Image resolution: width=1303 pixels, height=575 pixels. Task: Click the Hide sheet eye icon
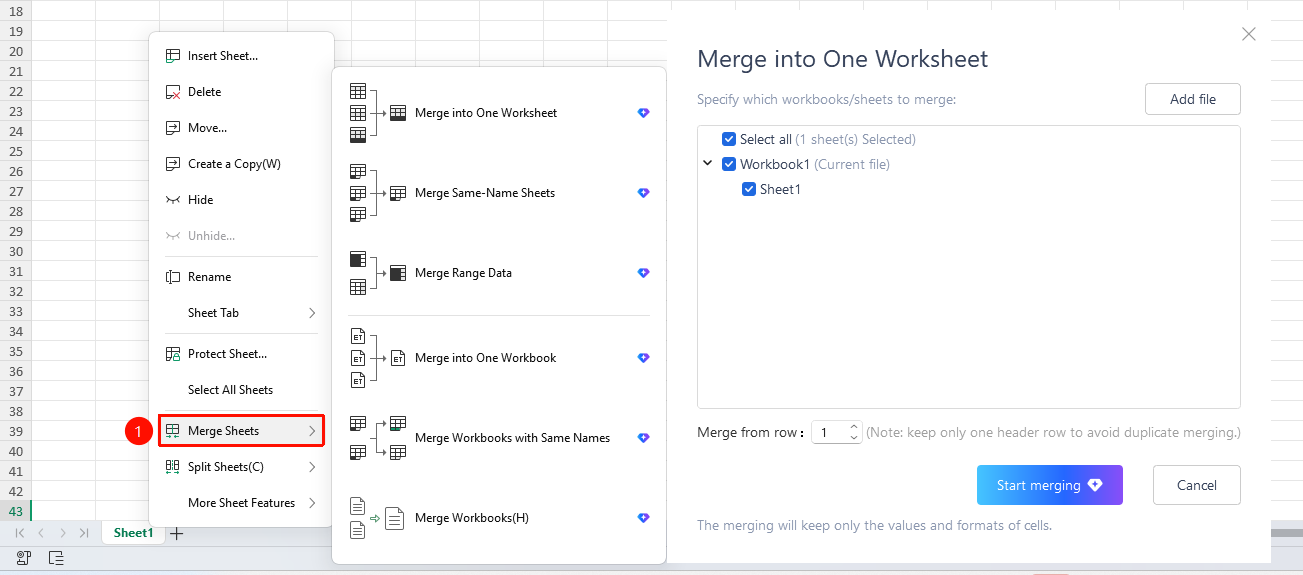pyautogui.click(x=172, y=200)
